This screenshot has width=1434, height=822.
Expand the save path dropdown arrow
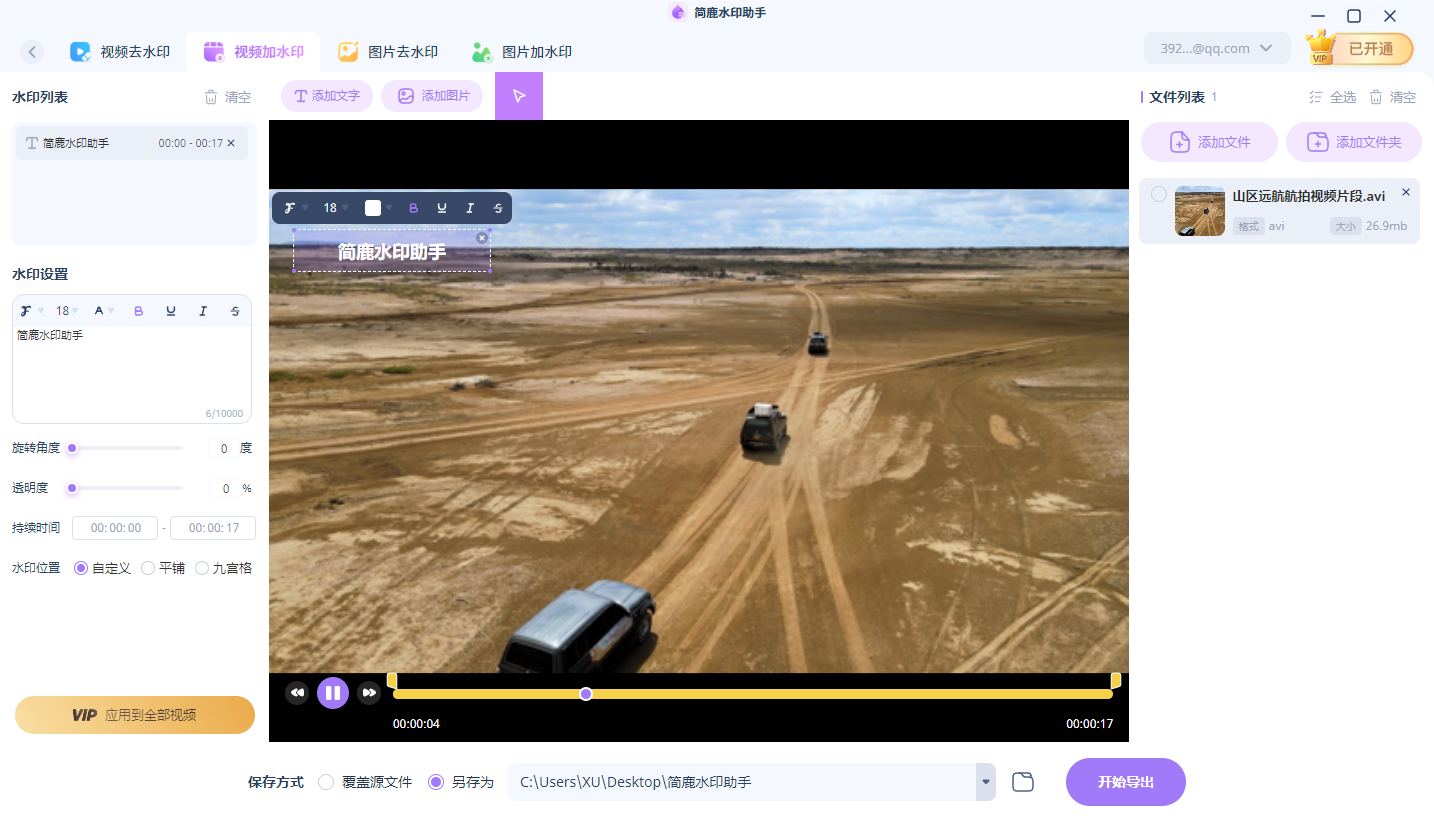(986, 782)
